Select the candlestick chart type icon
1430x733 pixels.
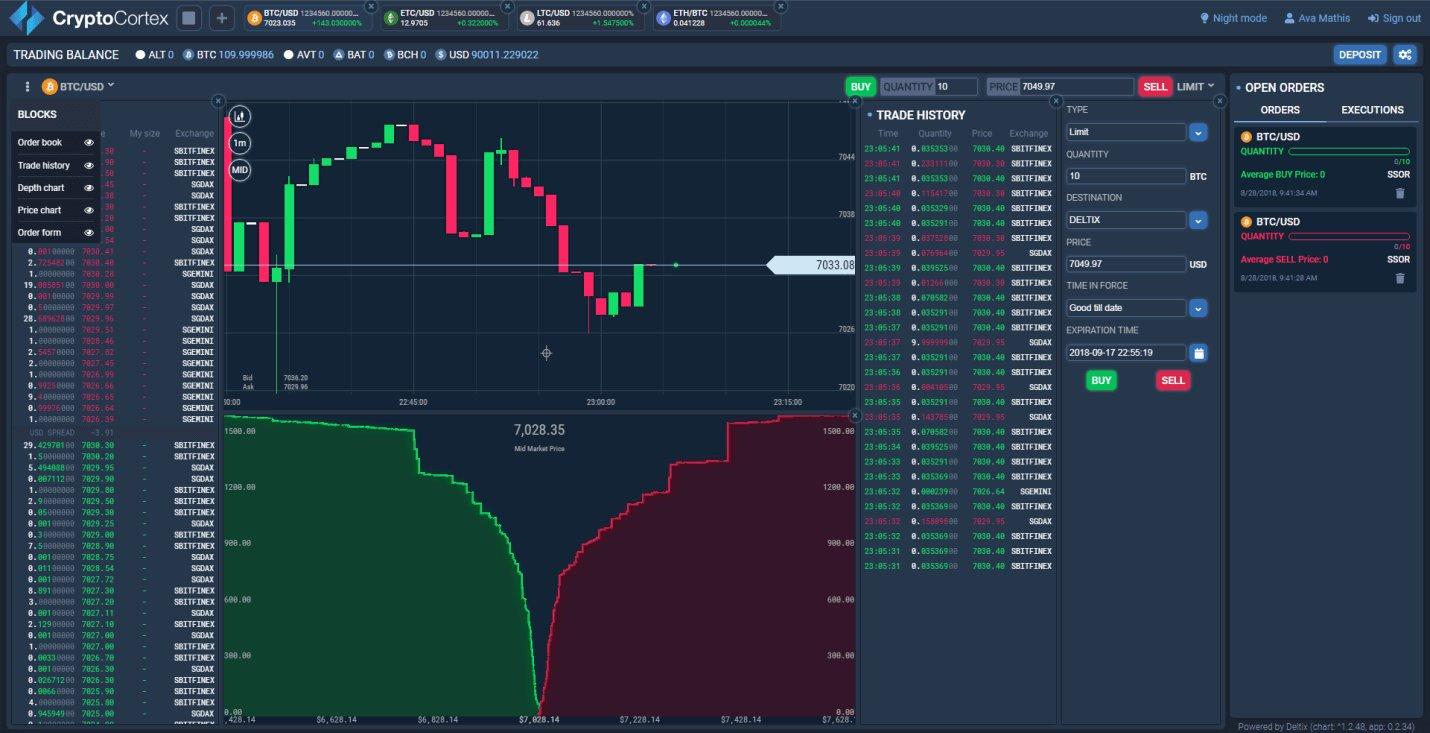pos(238,116)
